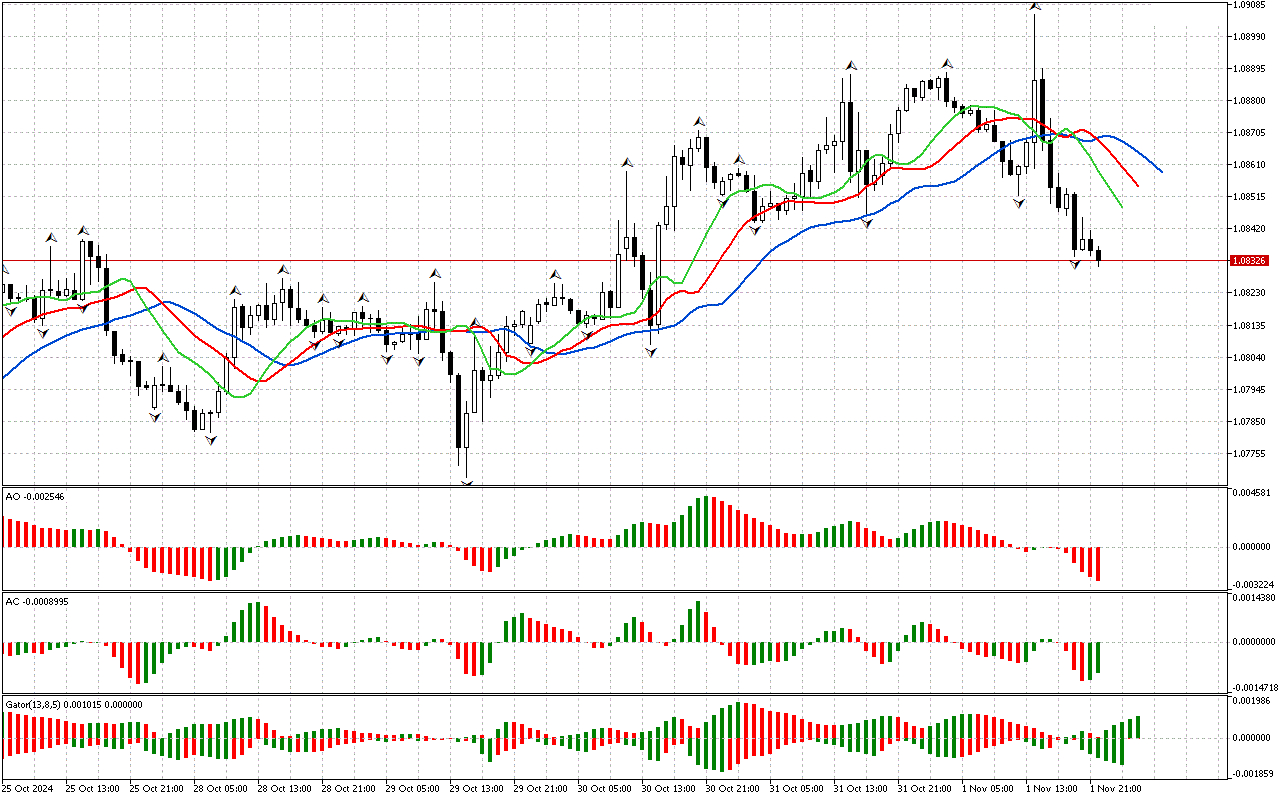
Task: Click the down fractal arrow below the lowest candle
Action: tap(466, 483)
